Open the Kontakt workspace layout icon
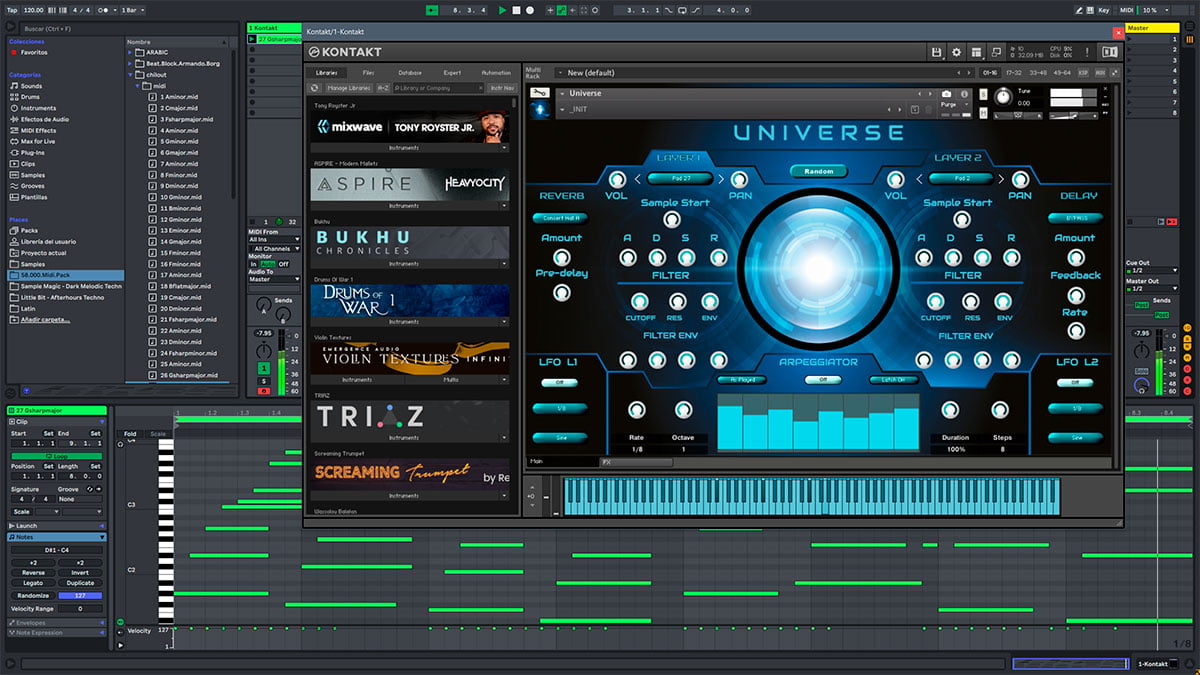This screenshot has width=1200, height=675. click(977, 52)
